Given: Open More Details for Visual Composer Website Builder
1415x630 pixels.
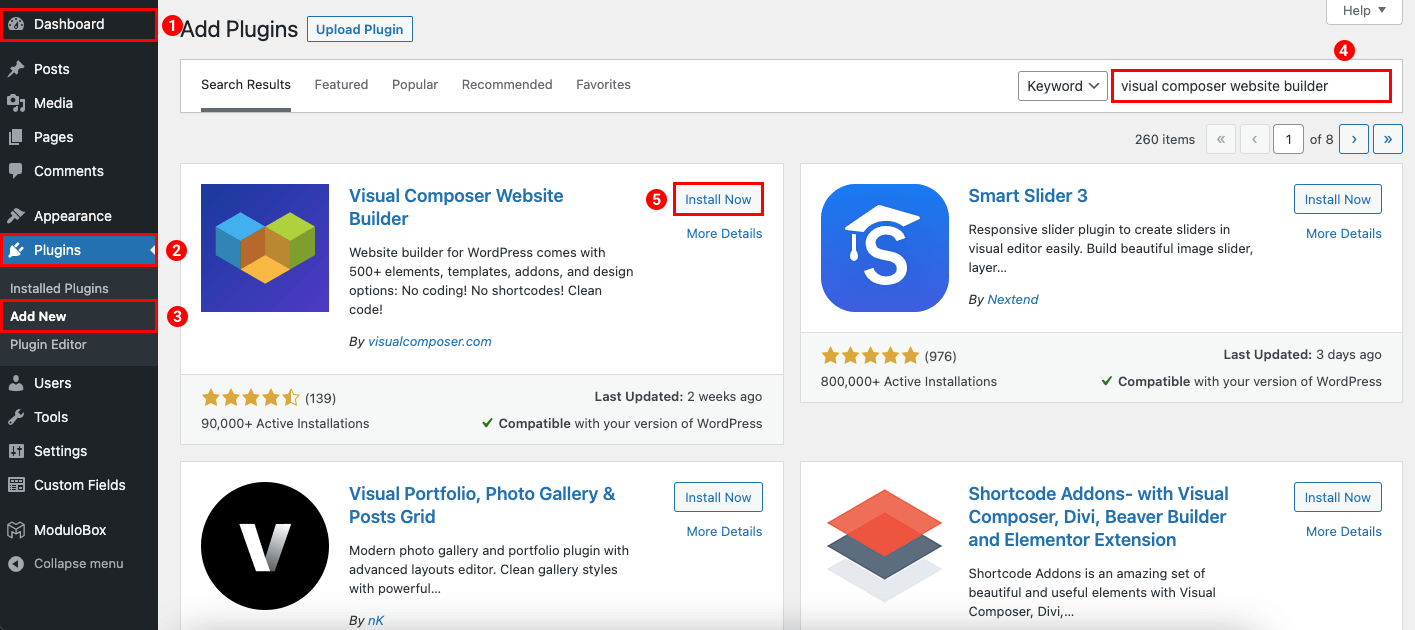Looking at the screenshot, I should click(724, 233).
